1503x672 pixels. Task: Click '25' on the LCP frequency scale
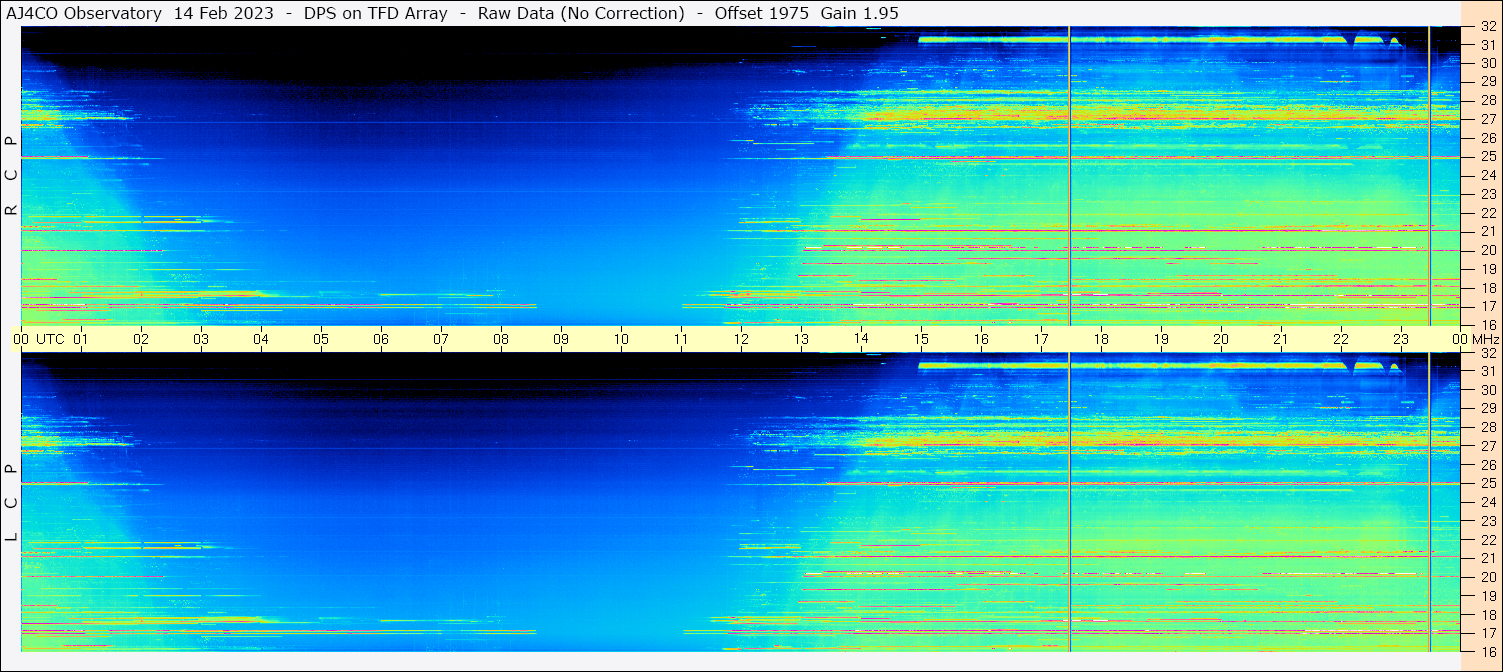1487,483
